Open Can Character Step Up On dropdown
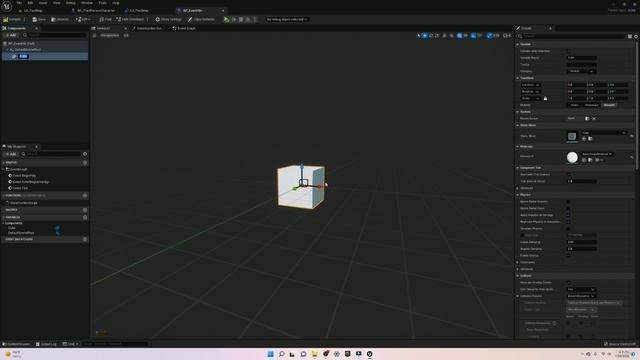The width and height of the screenshot is (640, 360). (x=581, y=289)
